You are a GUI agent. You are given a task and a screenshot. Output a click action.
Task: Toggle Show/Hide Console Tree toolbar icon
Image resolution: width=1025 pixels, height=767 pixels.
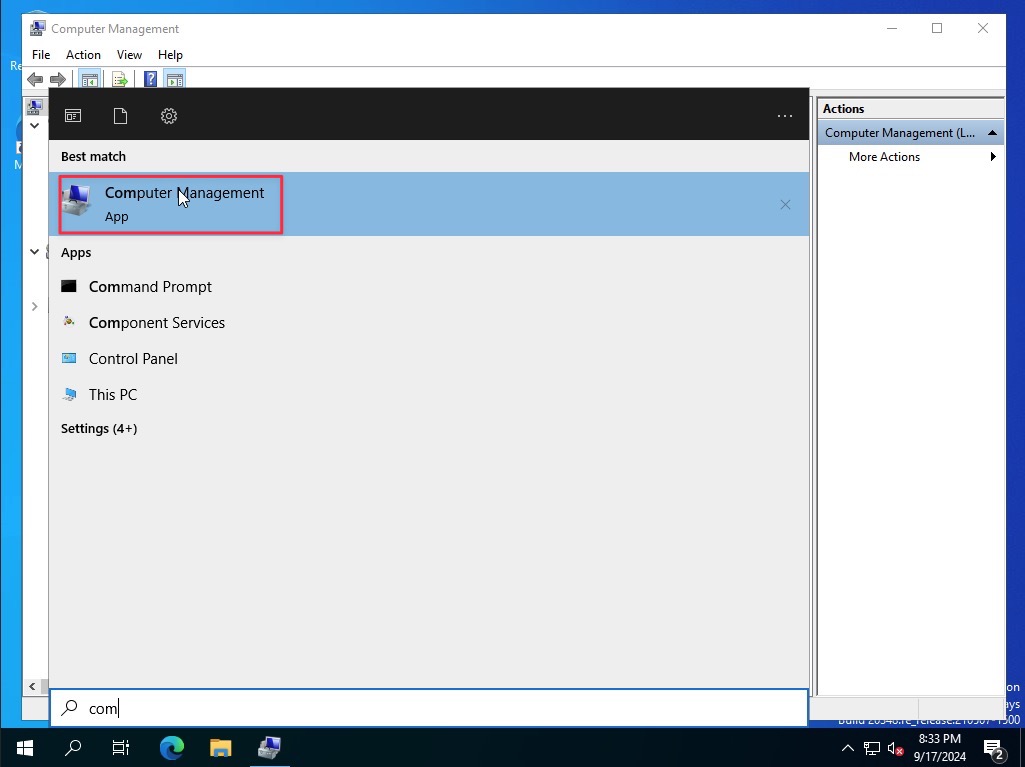(x=90, y=80)
